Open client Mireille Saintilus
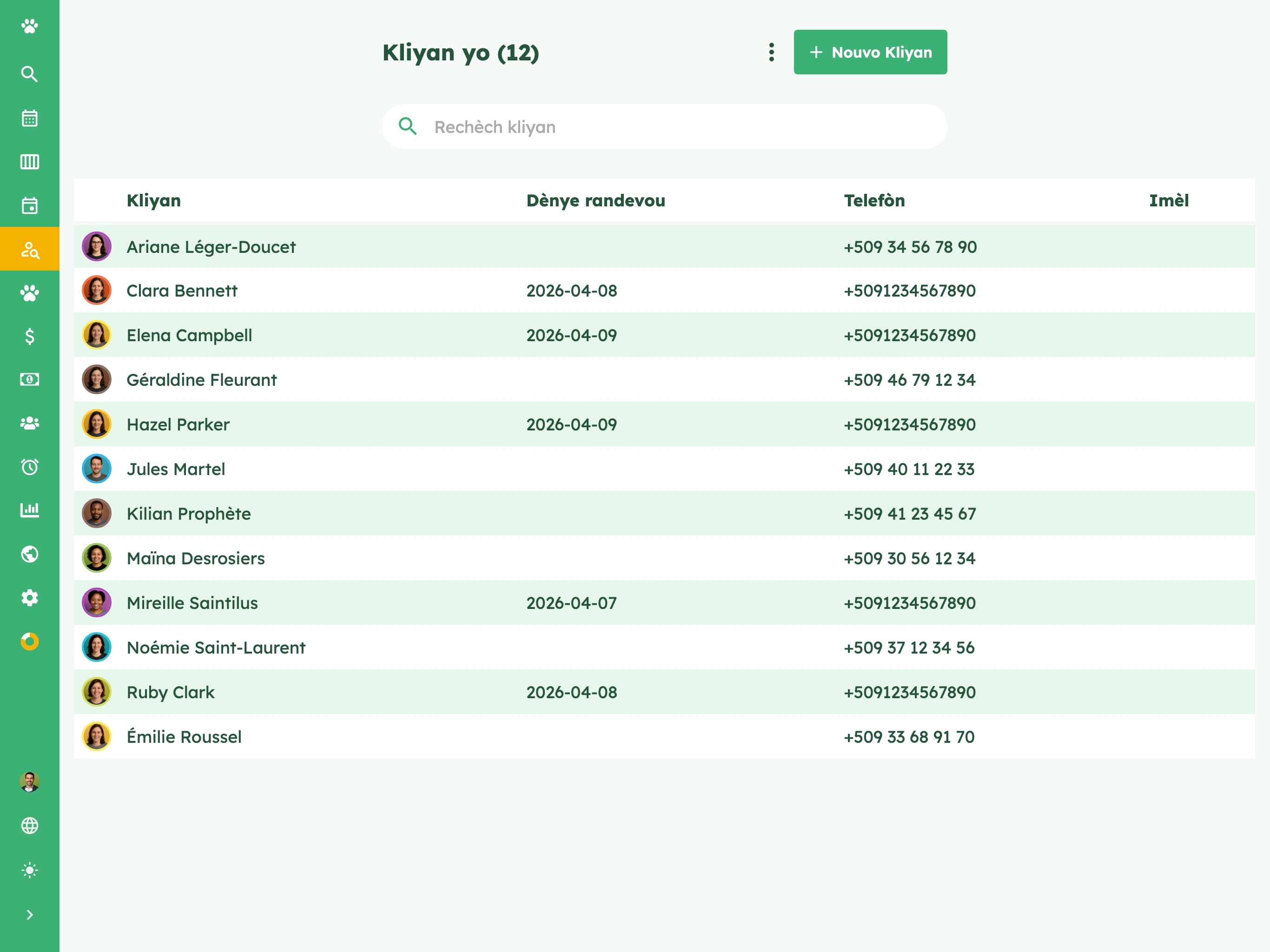Screen dimensions: 1270x952 (664, 603)
